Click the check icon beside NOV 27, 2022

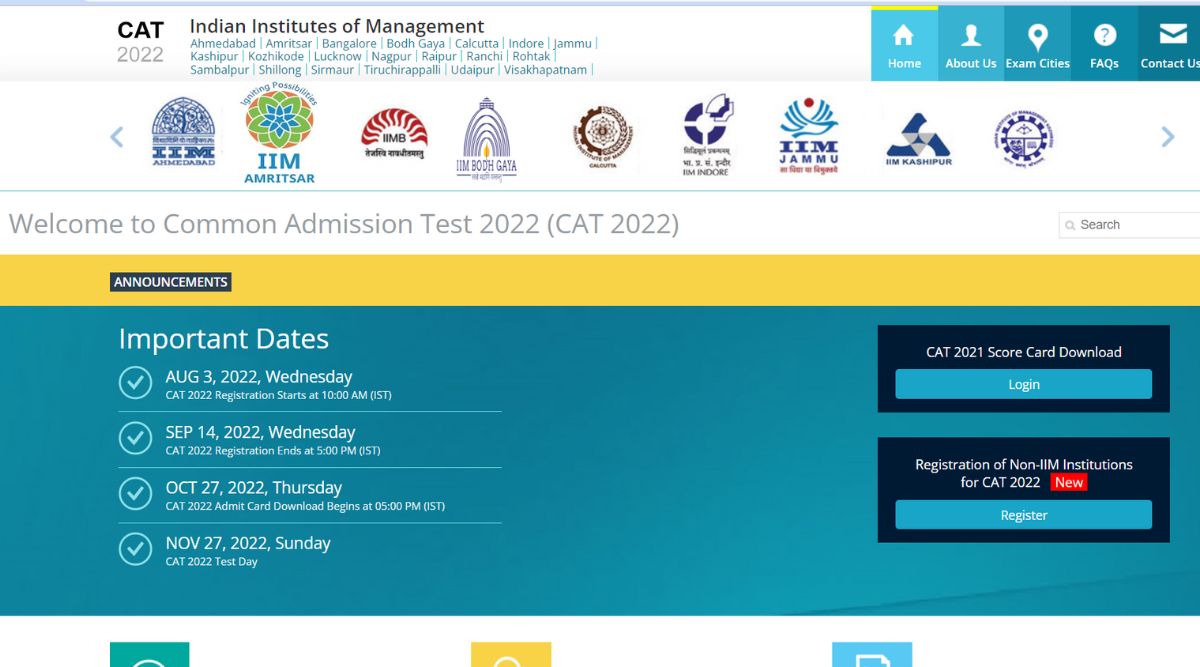(135, 549)
